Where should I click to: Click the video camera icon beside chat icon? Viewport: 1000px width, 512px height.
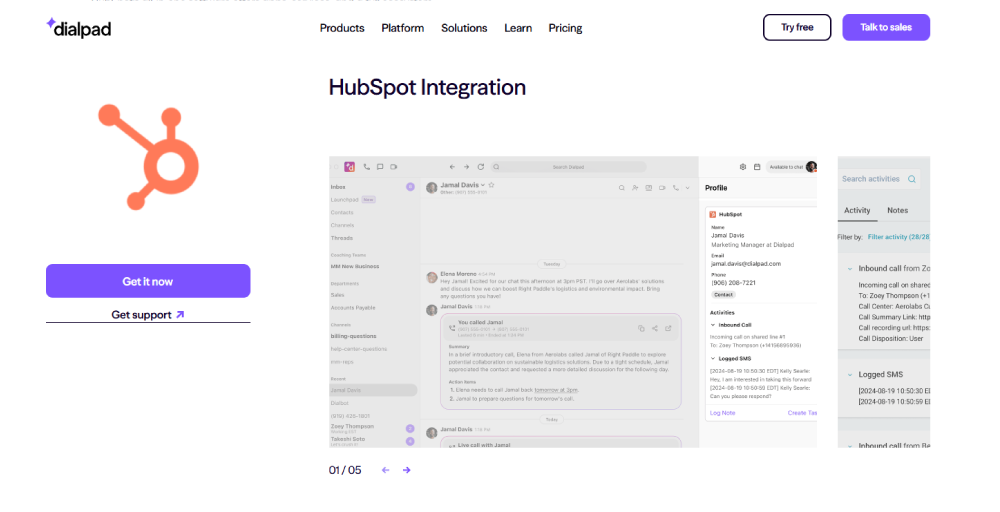pyautogui.click(x=393, y=167)
